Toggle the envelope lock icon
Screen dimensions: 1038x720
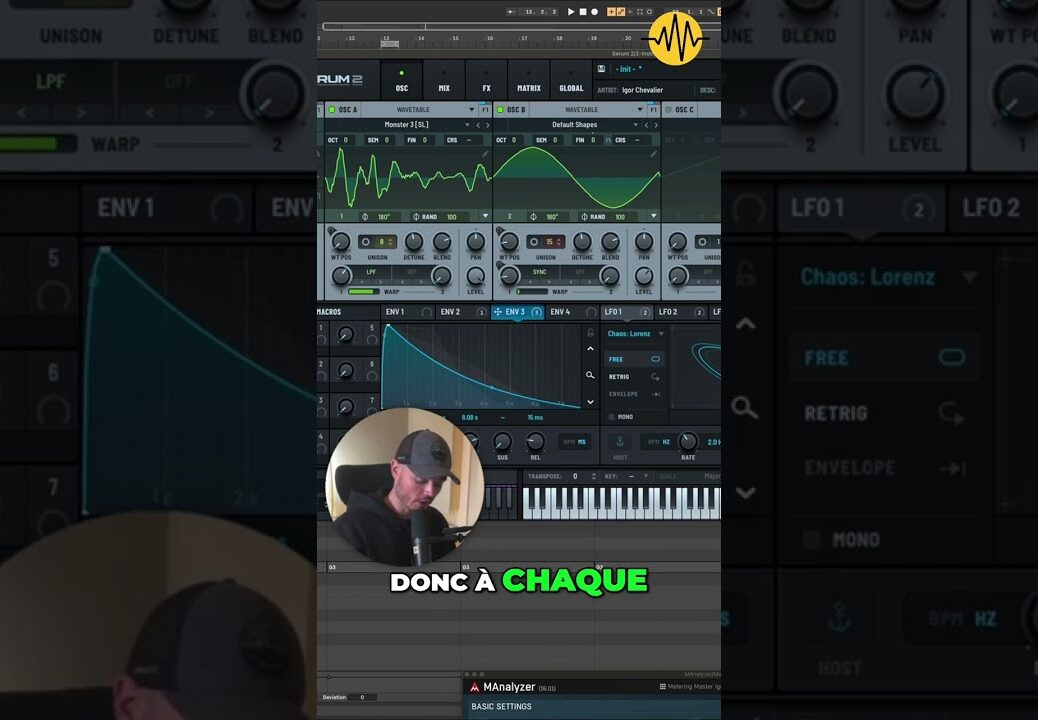[x=590, y=333]
